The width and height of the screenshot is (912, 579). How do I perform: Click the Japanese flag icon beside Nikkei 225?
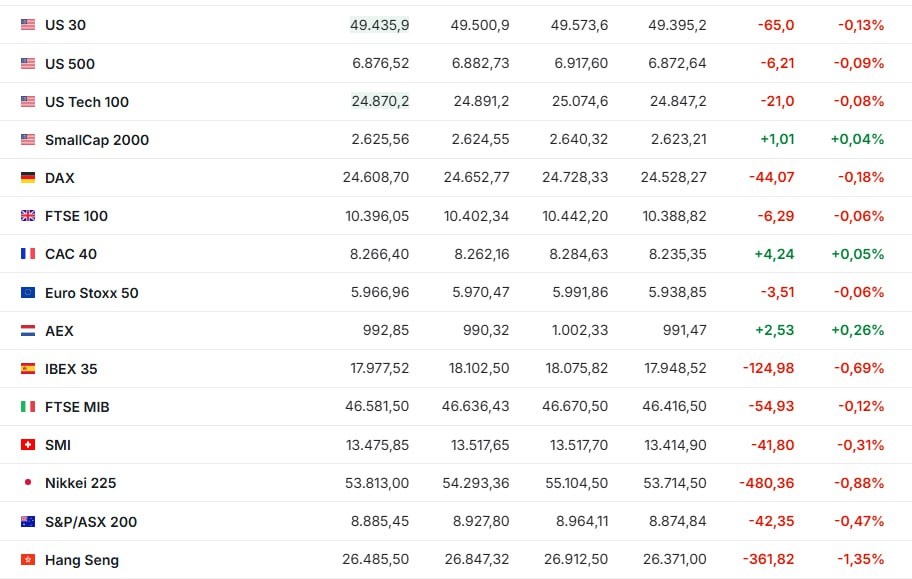pos(28,483)
